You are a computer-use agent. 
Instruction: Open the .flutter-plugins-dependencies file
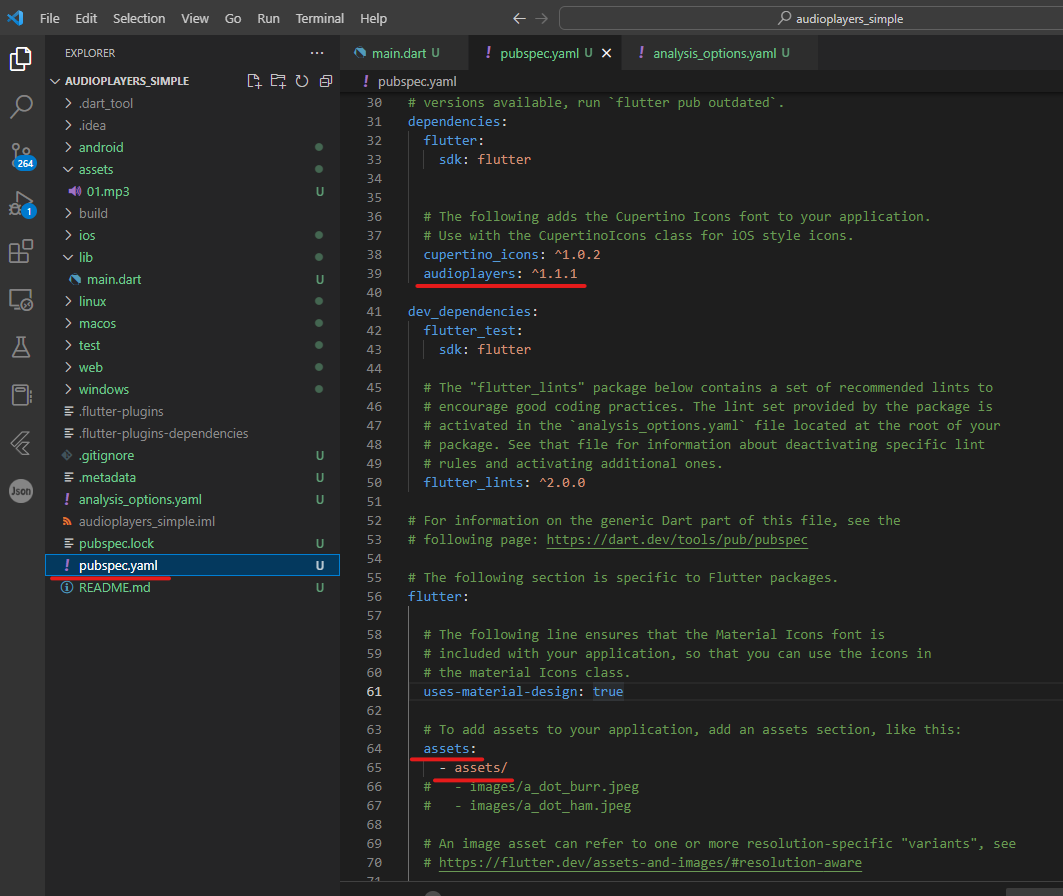point(193,434)
